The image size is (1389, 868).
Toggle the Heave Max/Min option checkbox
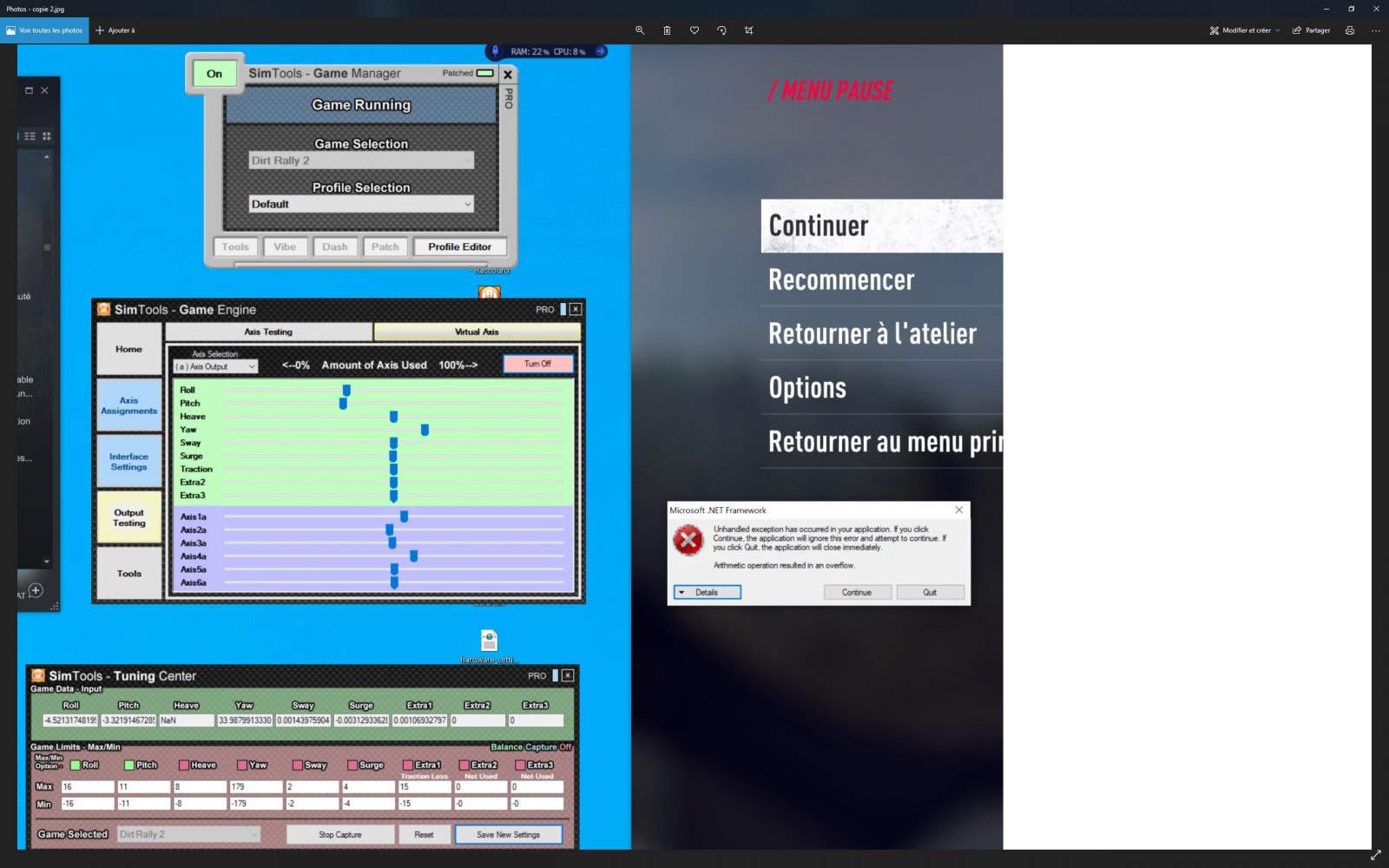184,765
